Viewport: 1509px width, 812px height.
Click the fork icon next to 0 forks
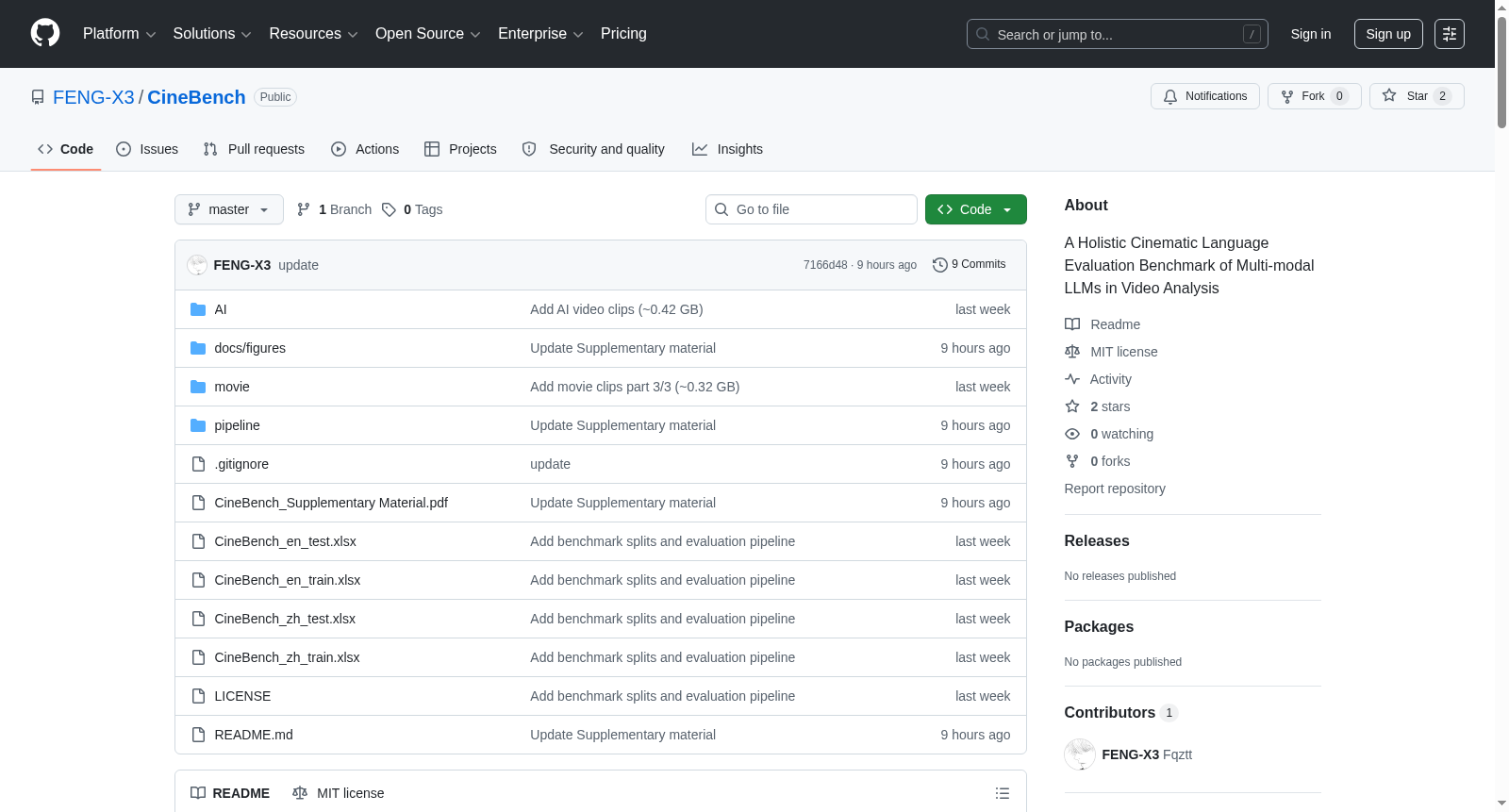pos(1072,461)
